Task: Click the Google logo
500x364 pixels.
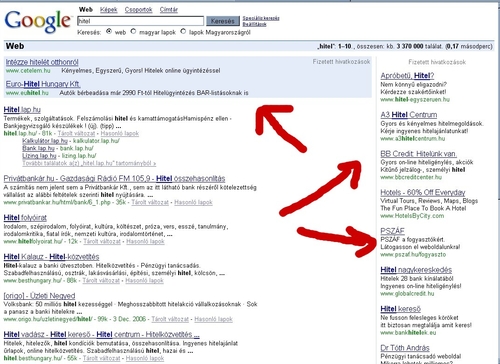Action: click(38, 21)
